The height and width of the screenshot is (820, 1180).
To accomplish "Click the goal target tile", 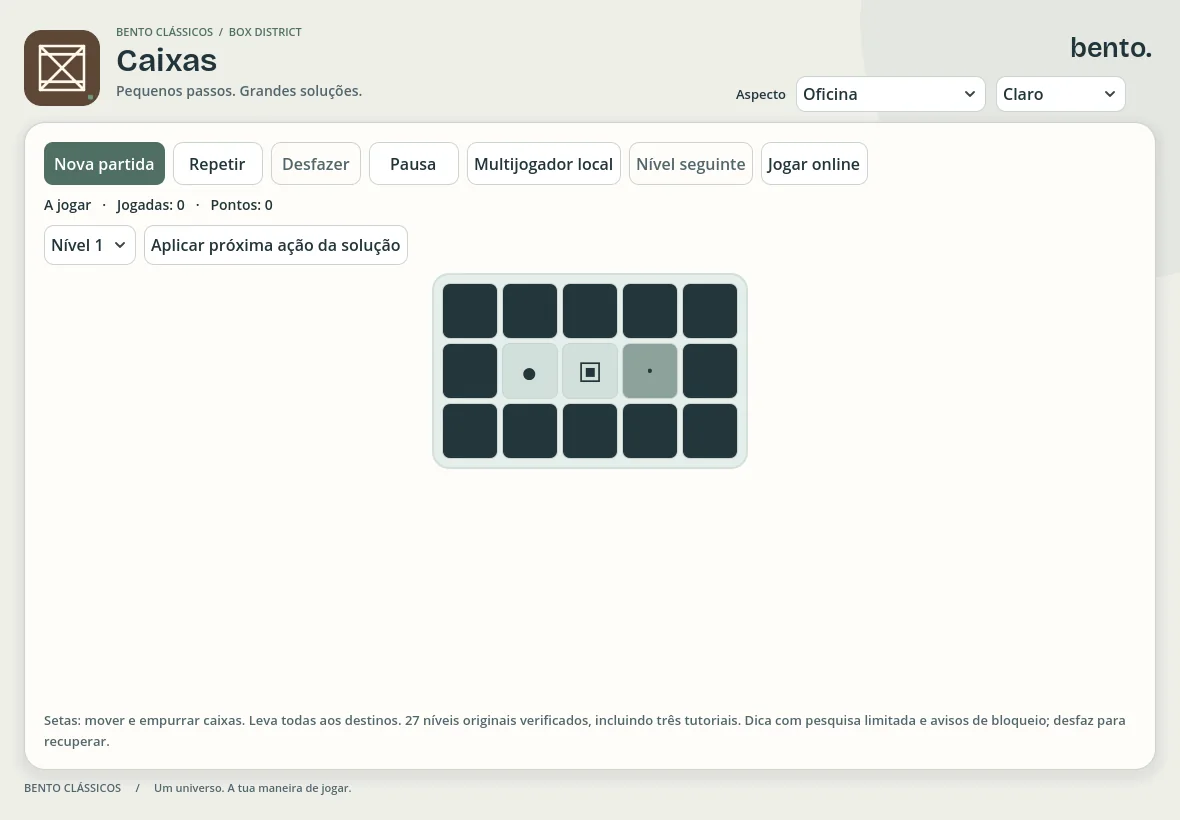I will pyautogui.click(x=650, y=371).
